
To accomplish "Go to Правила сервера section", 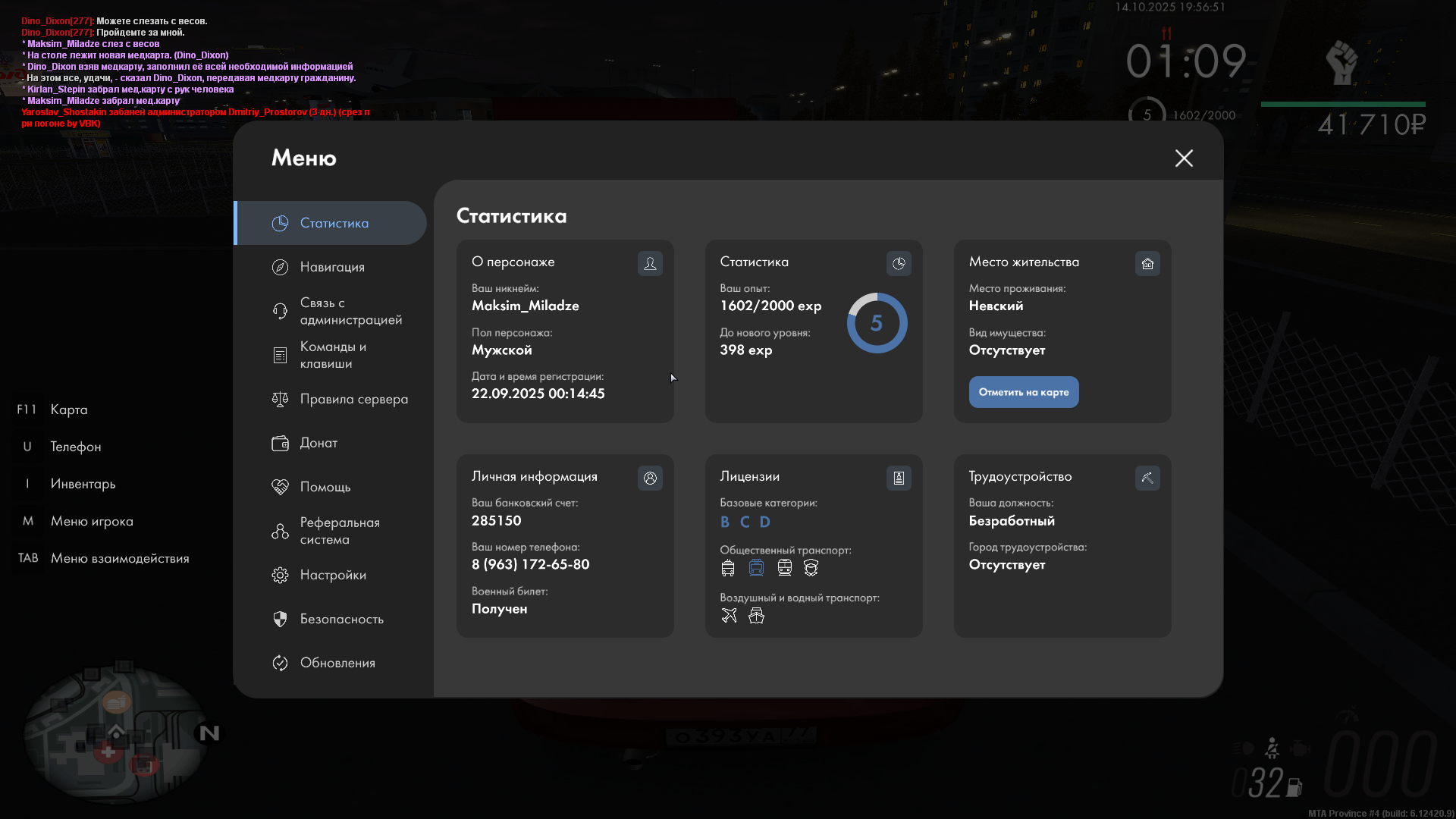I will [x=353, y=399].
